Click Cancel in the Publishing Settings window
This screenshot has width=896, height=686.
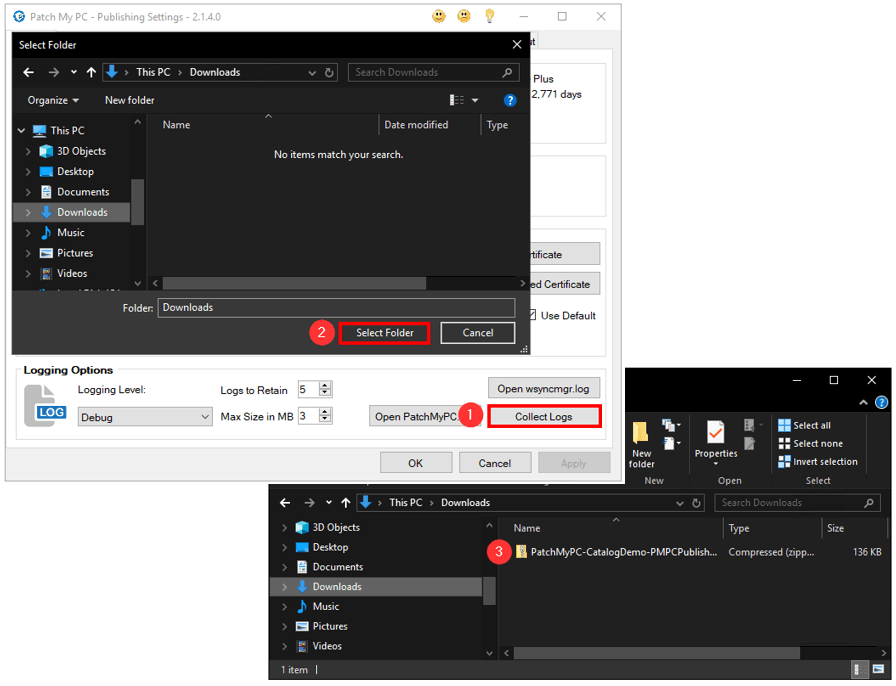495,463
